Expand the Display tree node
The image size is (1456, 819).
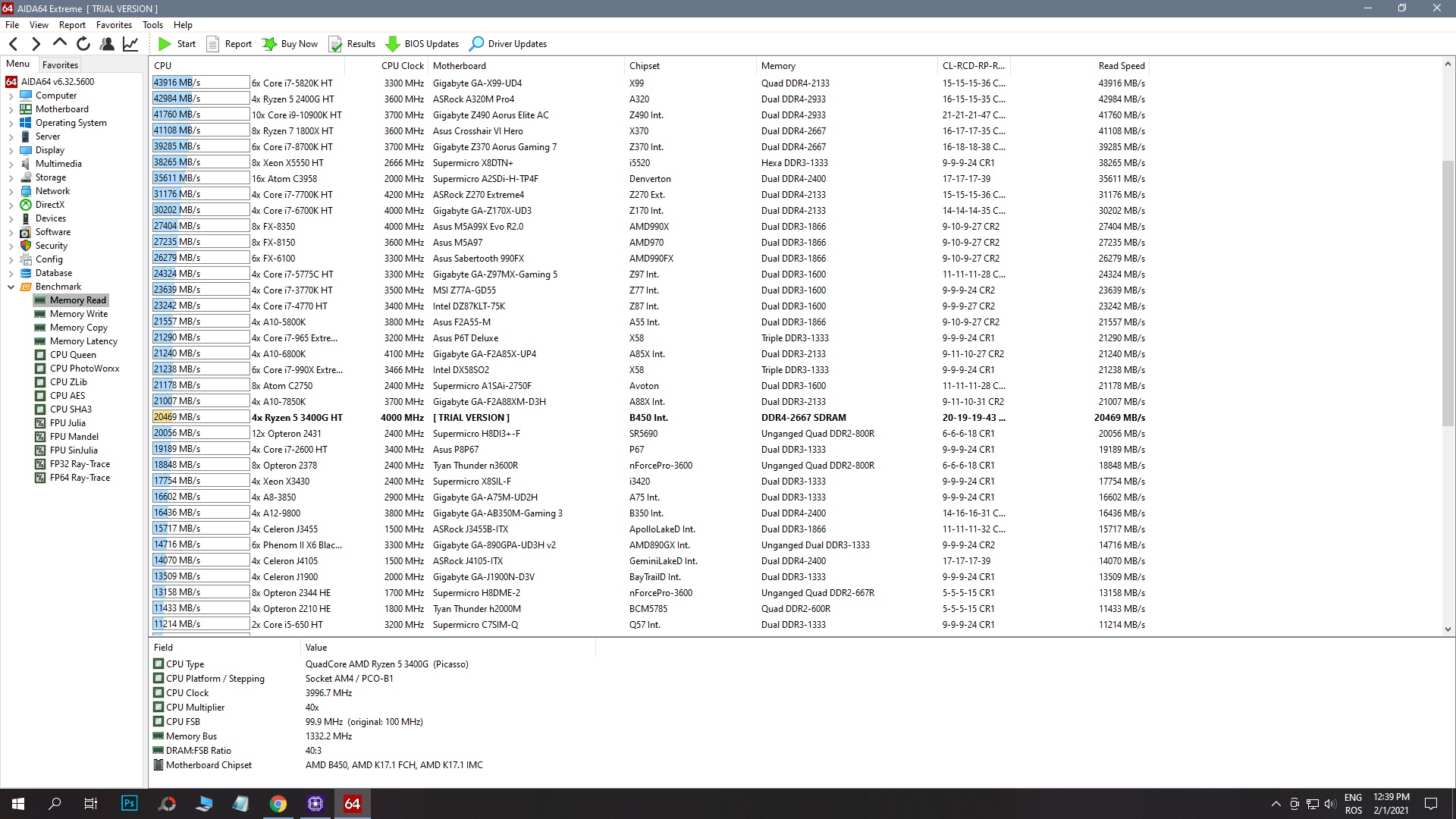click(x=11, y=151)
